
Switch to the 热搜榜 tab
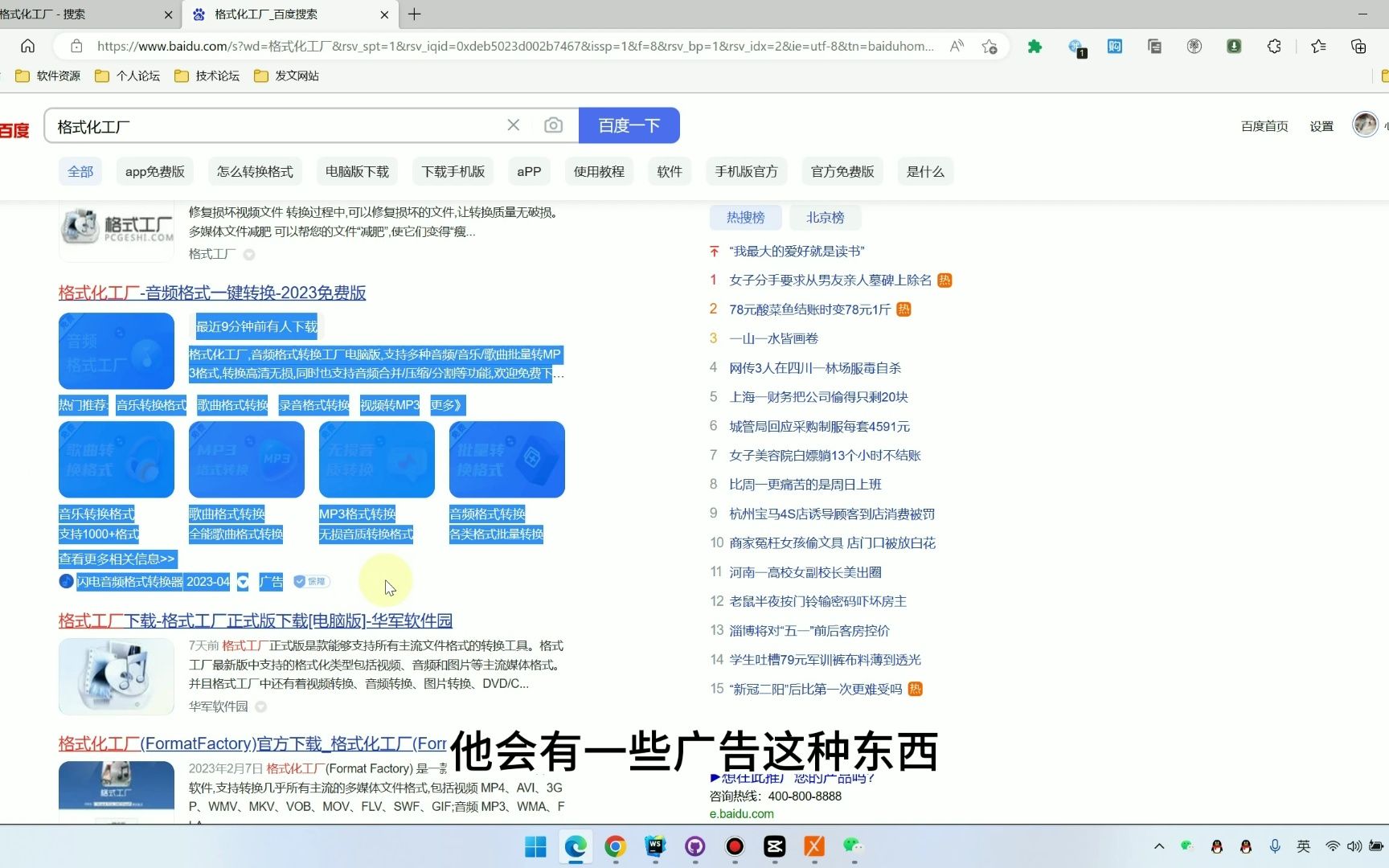click(746, 218)
